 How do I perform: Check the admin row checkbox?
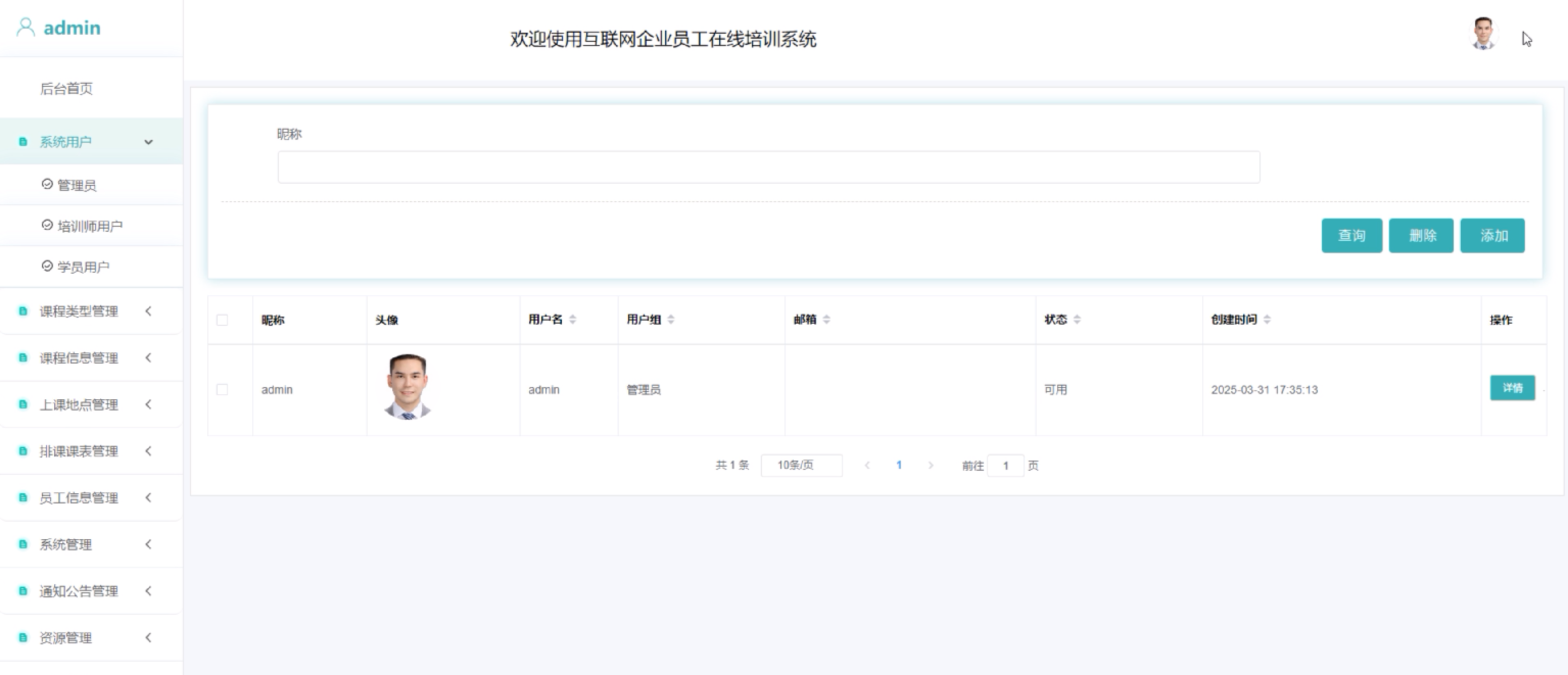click(x=222, y=390)
